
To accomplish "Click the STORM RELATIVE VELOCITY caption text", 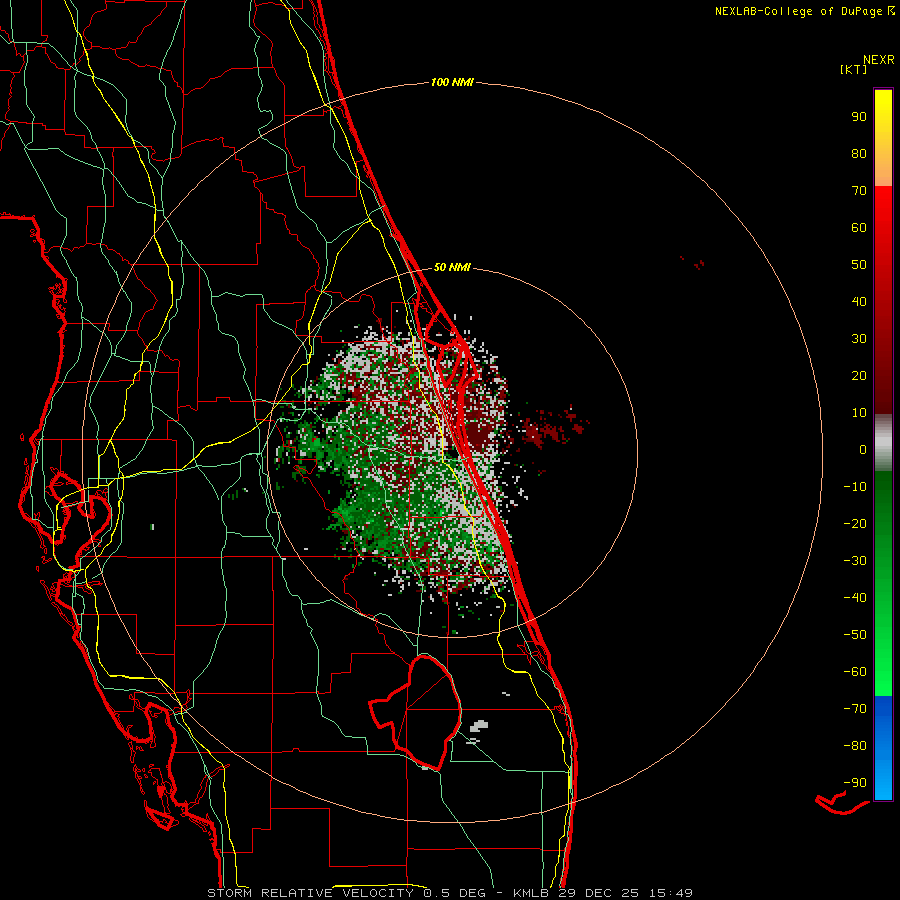I will click(310, 893).
